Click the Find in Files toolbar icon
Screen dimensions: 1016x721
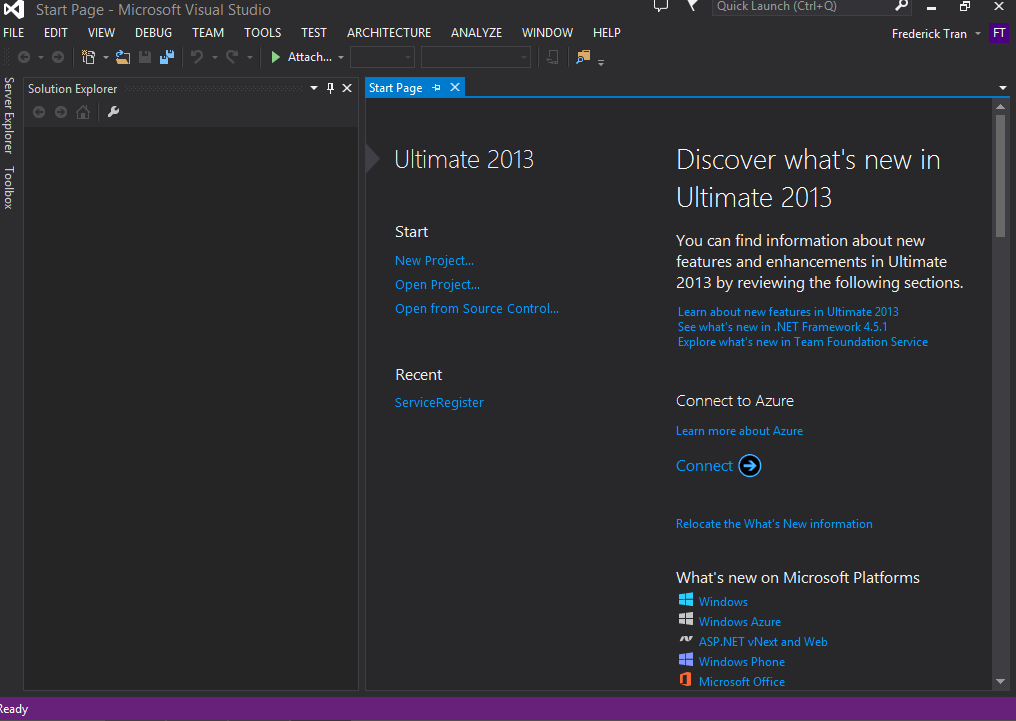[583, 57]
